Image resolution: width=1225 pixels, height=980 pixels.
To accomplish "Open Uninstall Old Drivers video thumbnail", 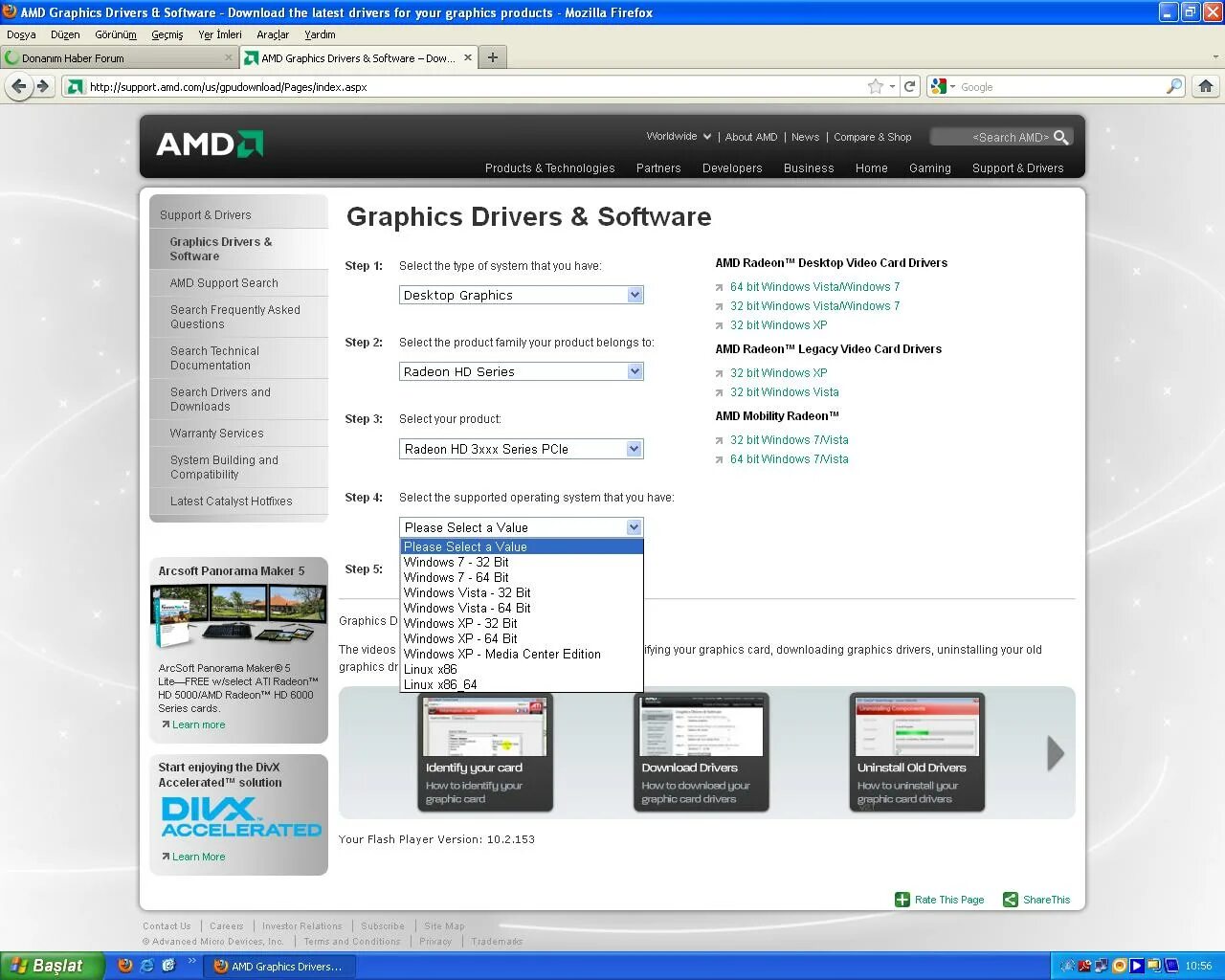I will 917,752.
